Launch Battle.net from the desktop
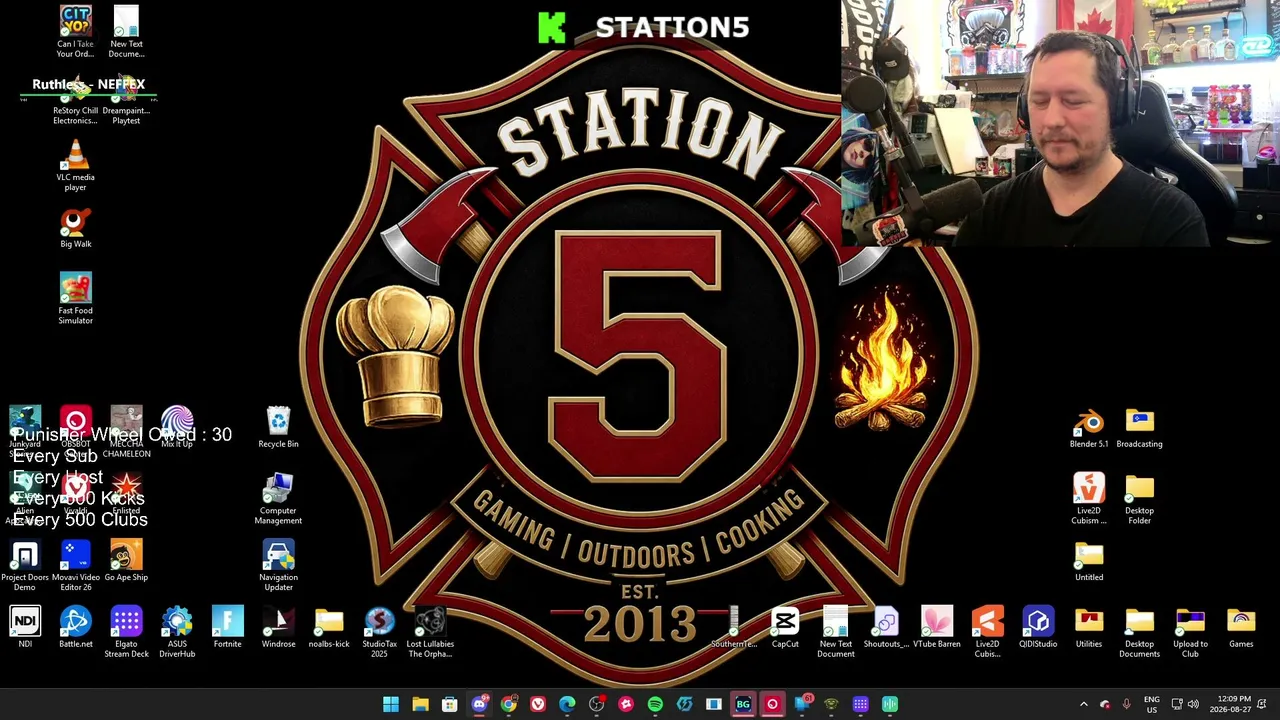Viewport: 1280px width, 720px height. (x=76, y=627)
